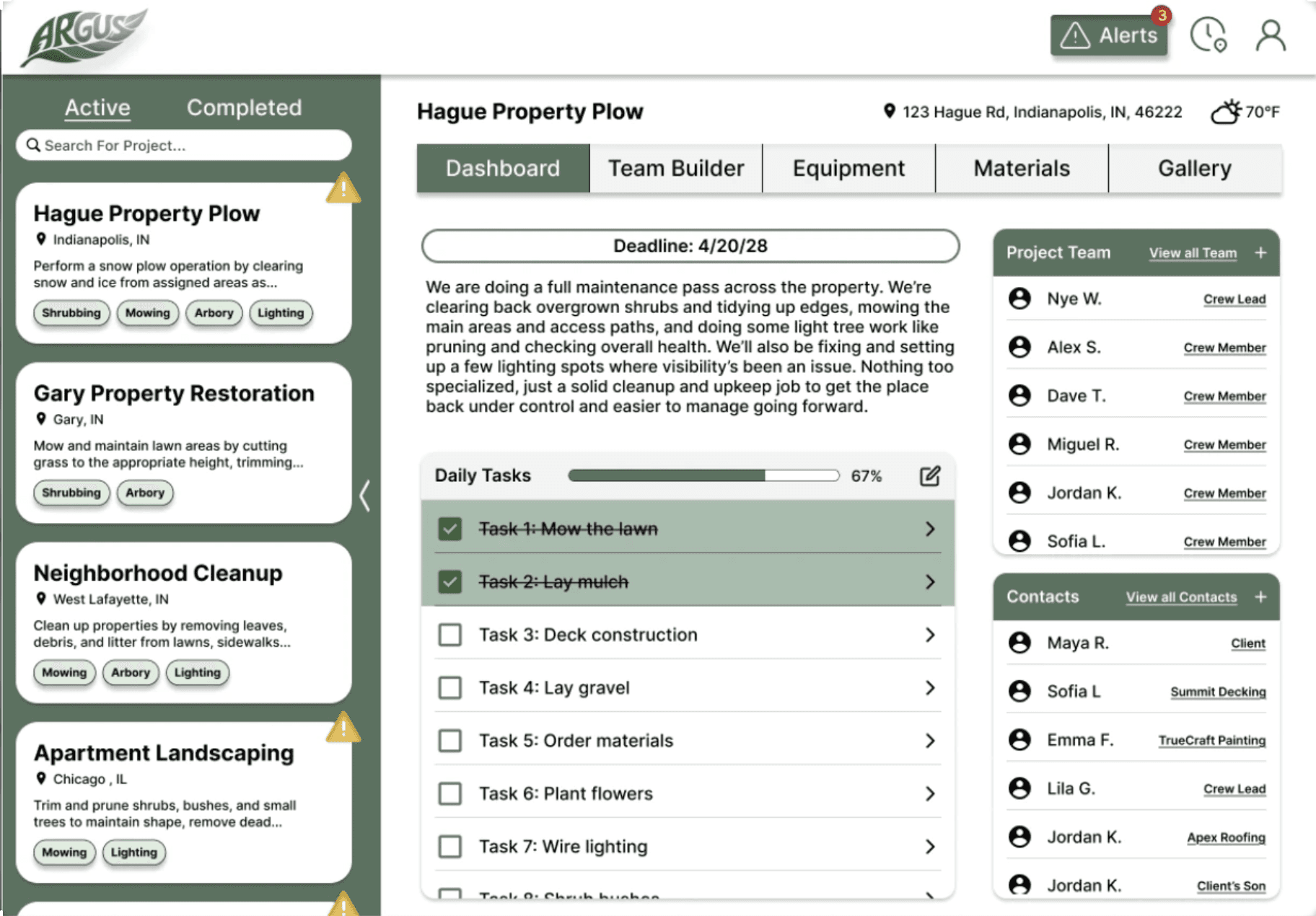Switch to the Equipment tab
1316x916 pixels.
848,168
